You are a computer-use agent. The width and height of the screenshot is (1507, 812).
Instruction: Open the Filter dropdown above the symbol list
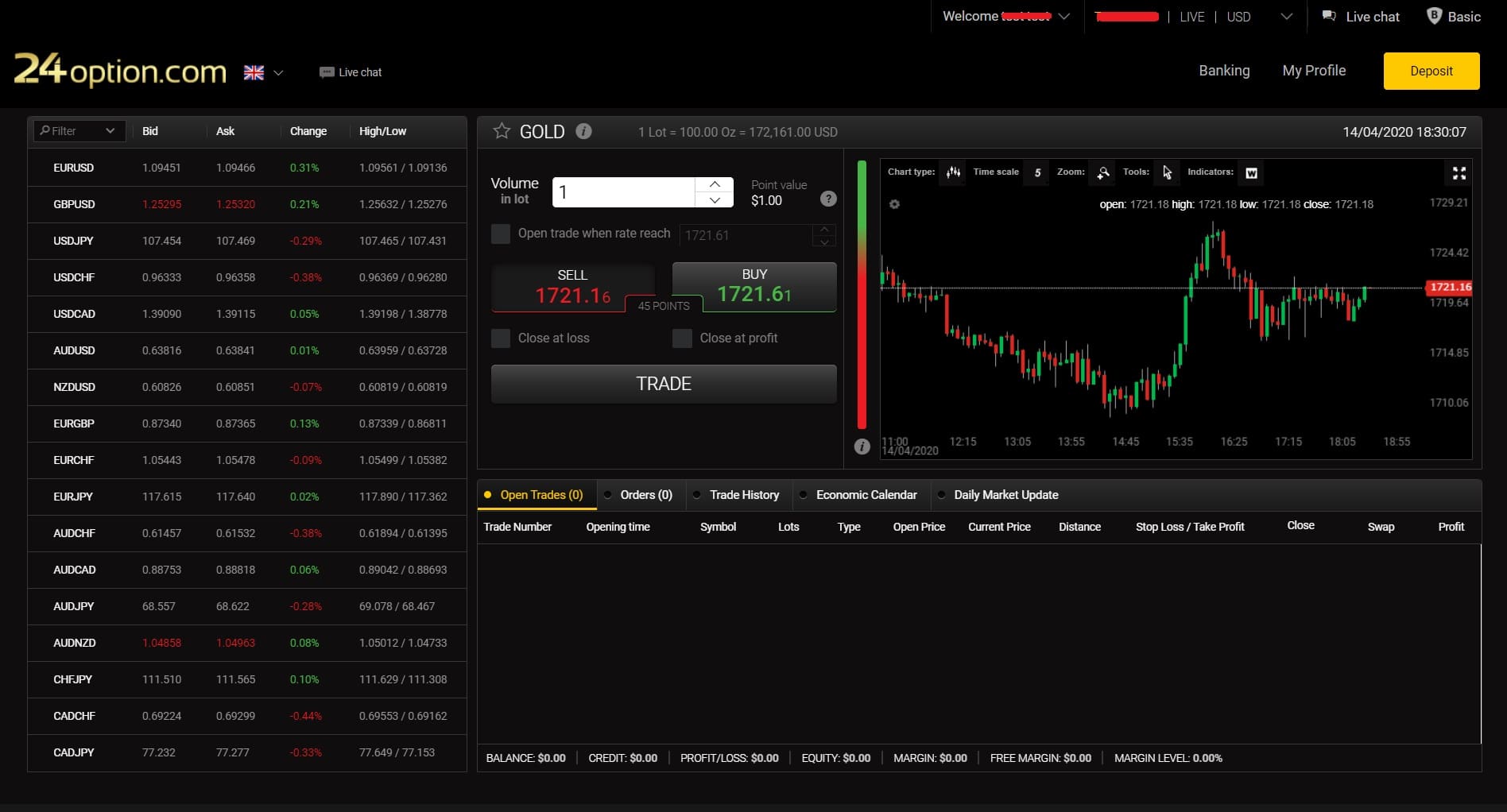click(x=79, y=130)
